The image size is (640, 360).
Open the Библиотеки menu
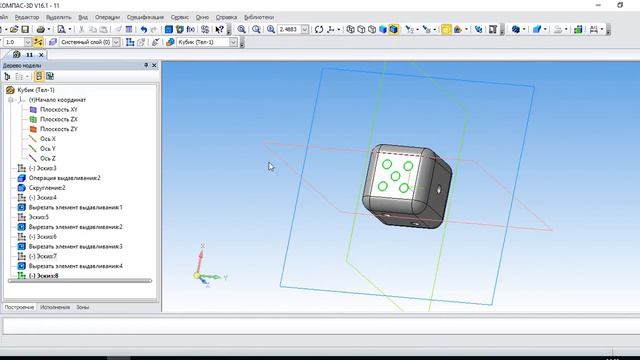259,17
